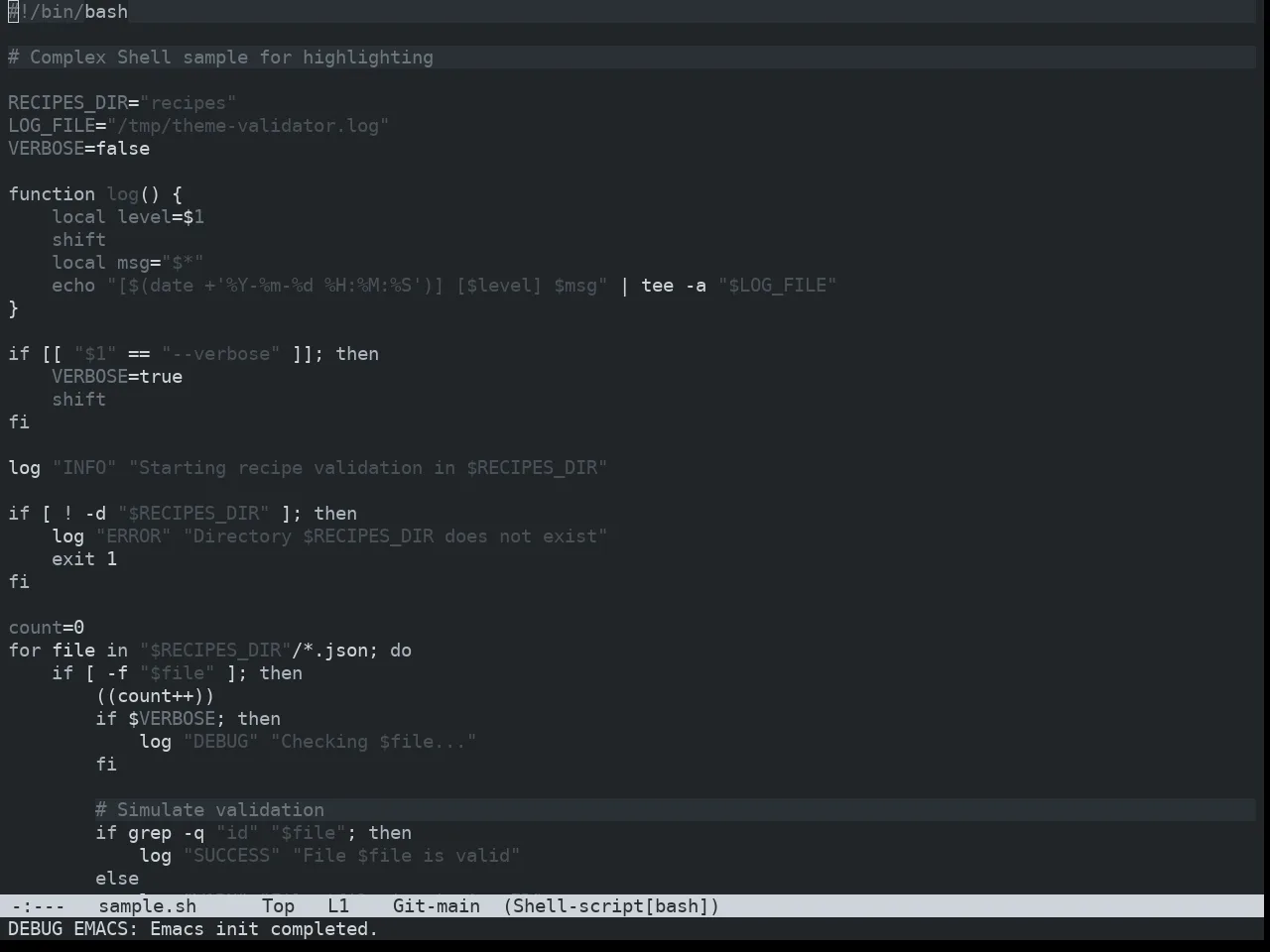
Task: Click the 'if grep -q "id"' line
Action: coord(253,833)
